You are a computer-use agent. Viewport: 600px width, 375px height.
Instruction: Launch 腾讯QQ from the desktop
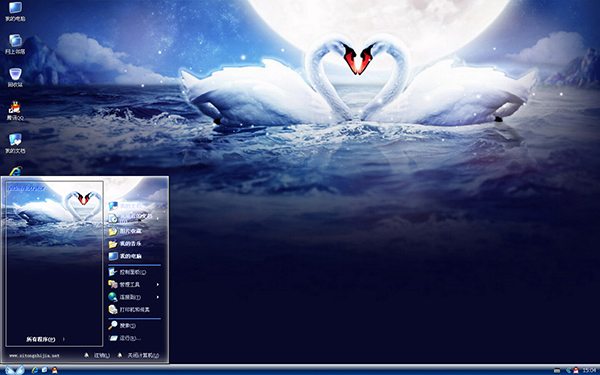coord(15,111)
